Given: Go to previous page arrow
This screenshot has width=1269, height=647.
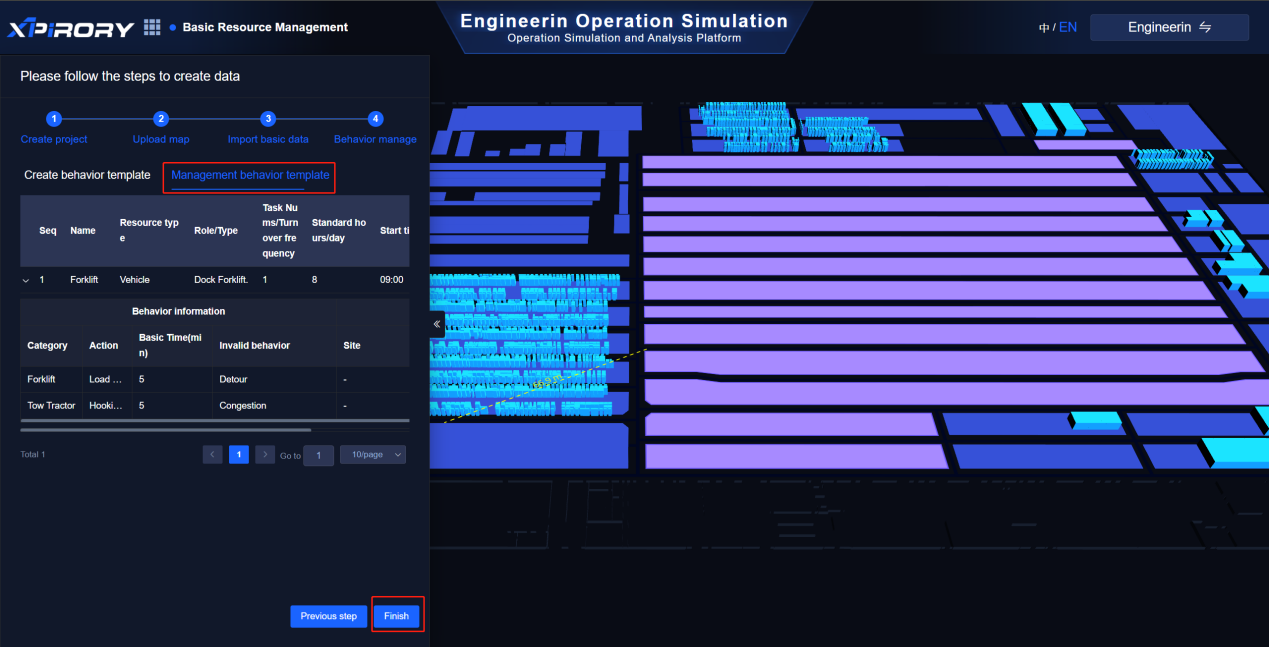Looking at the screenshot, I should pyautogui.click(x=212, y=455).
